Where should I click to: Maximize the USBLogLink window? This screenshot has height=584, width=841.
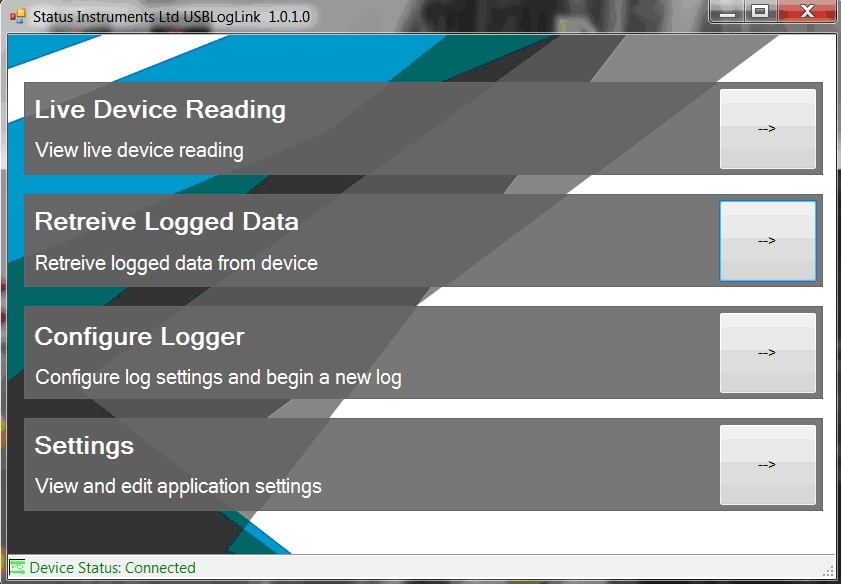[x=759, y=12]
